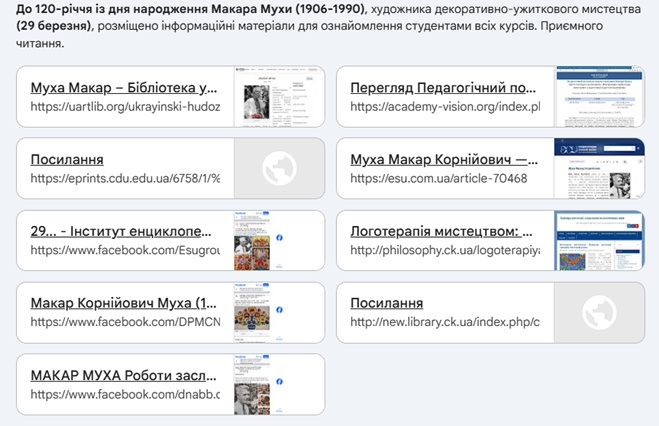The height and width of the screenshot is (426, 659).
Task: Click Facebook badge on the Інститут енциклопе… preview
Action: (x=277, y=239)
